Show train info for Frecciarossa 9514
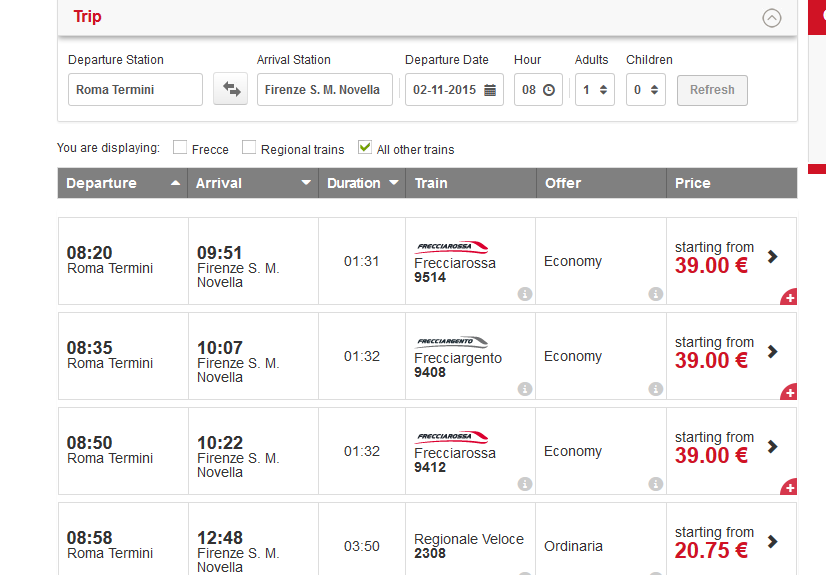 click(x=525, y=294)
